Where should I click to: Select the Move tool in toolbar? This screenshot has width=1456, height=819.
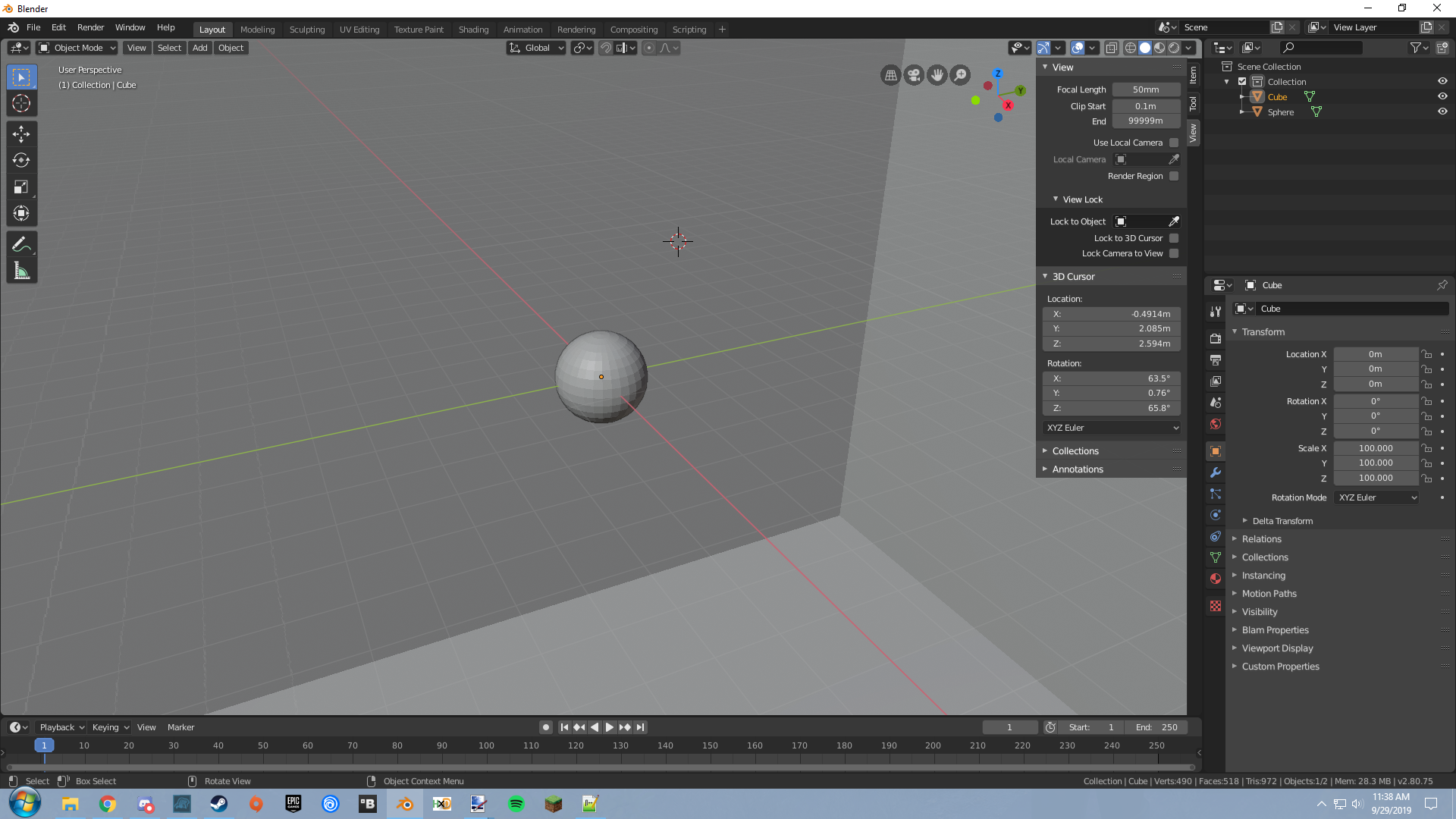click(x=21, y=131)
